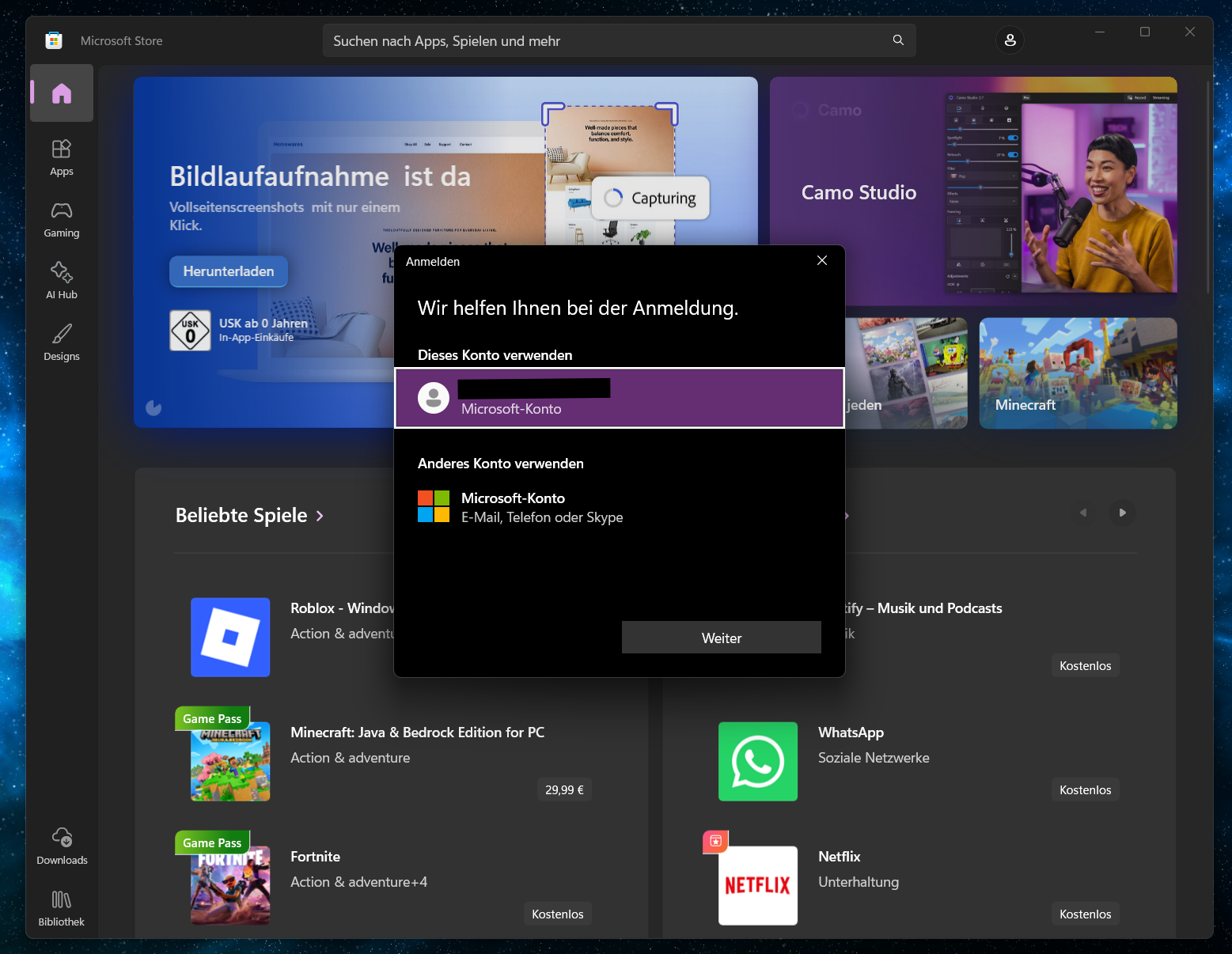The width and height of the screenshot is (1232, 954).
Task: Click the search magnifier icon
Action: 898,40
